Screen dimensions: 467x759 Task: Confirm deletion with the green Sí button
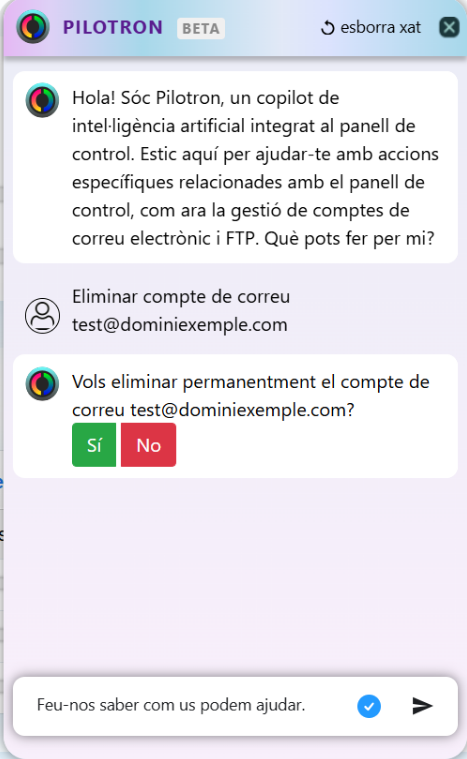click(94, 445)
